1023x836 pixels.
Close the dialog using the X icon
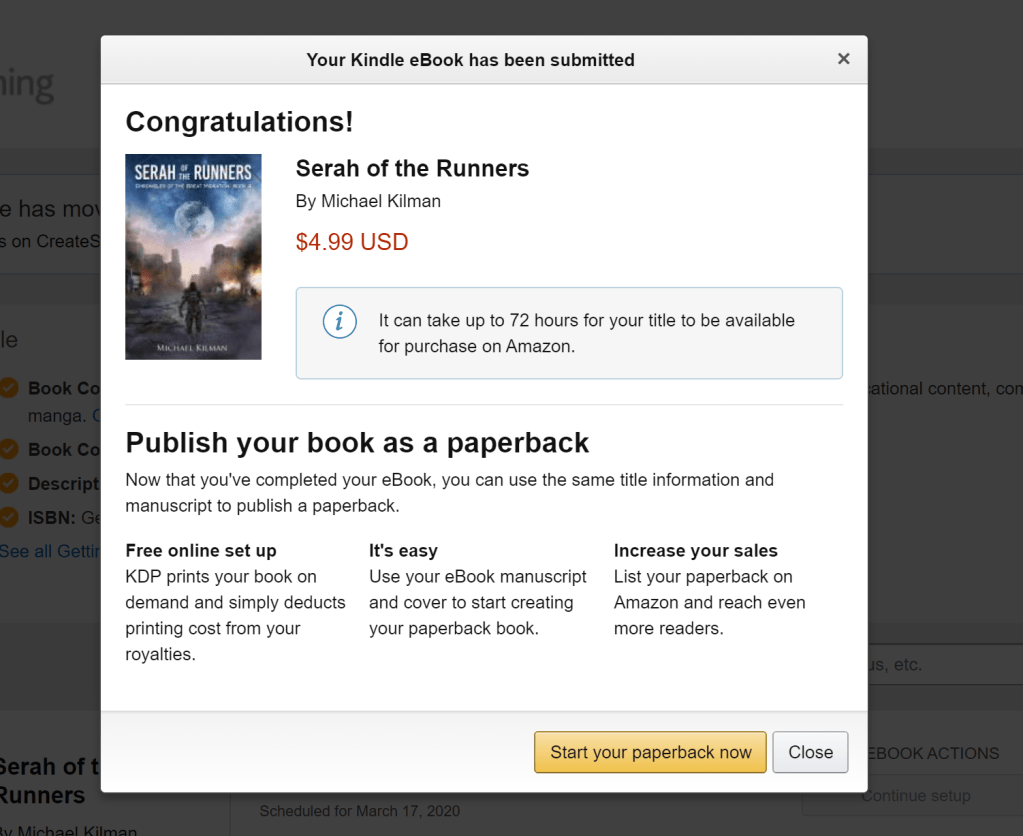pos(843,59)
